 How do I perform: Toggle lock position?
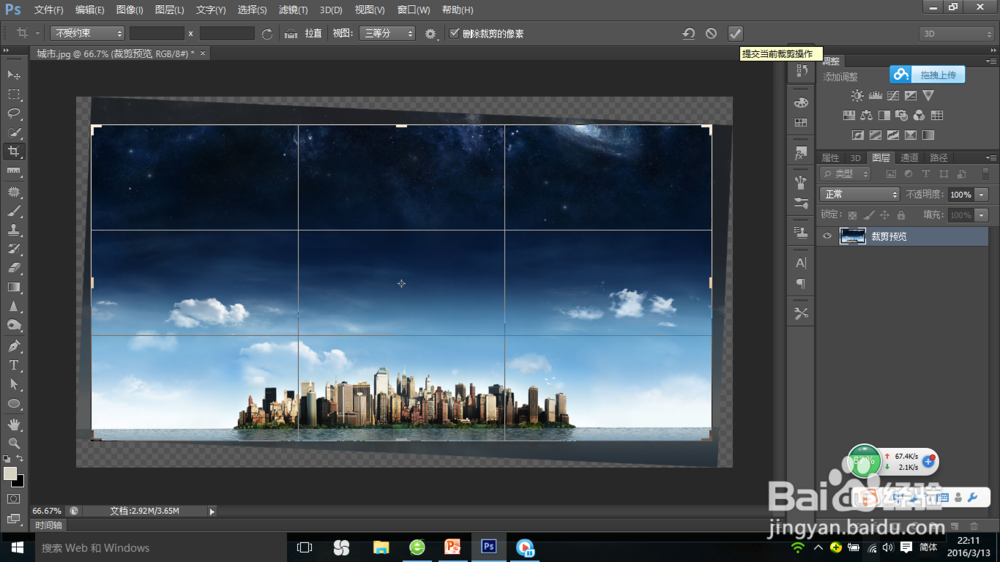coord(885,215)
